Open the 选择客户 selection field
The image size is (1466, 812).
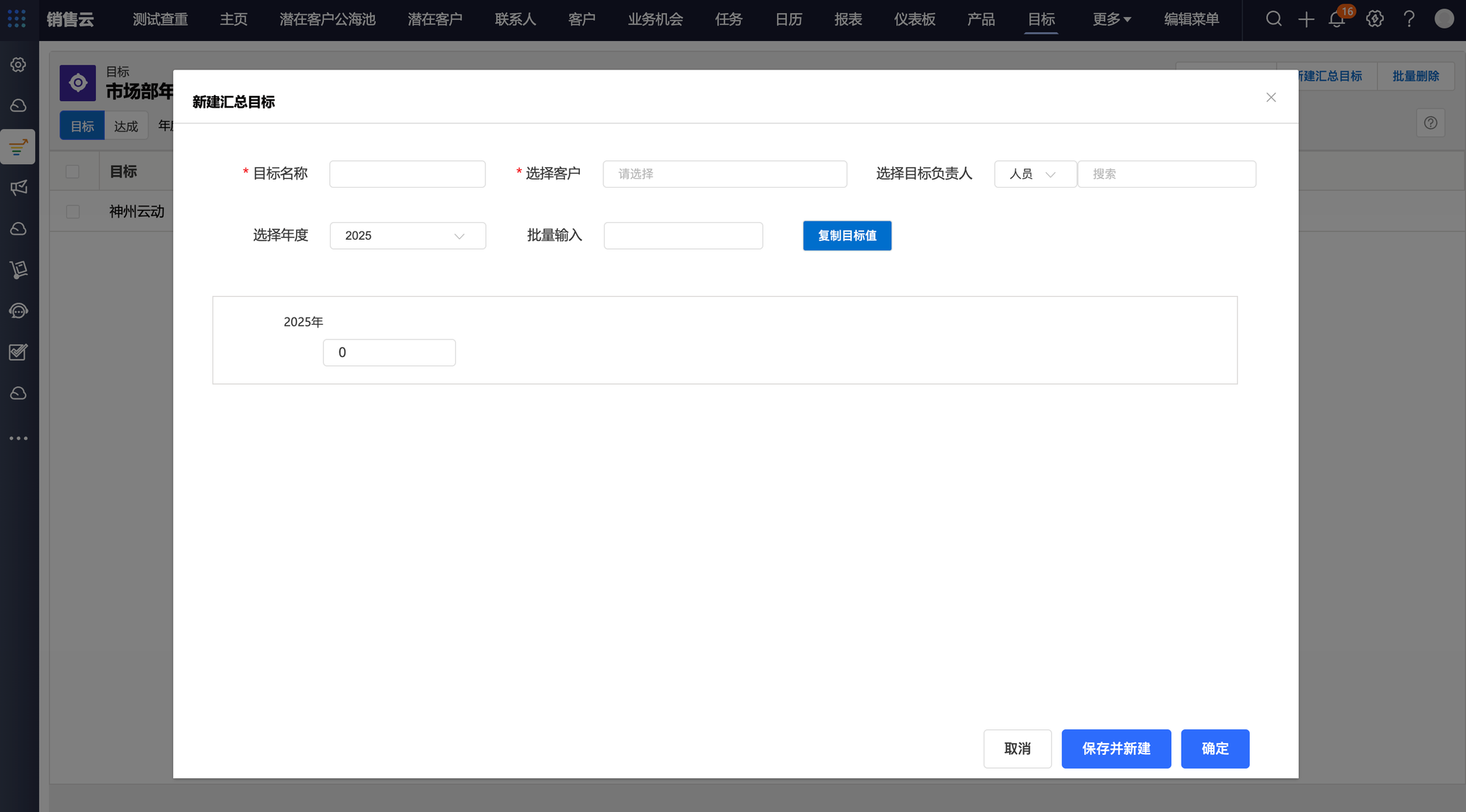tap(724, 174)
